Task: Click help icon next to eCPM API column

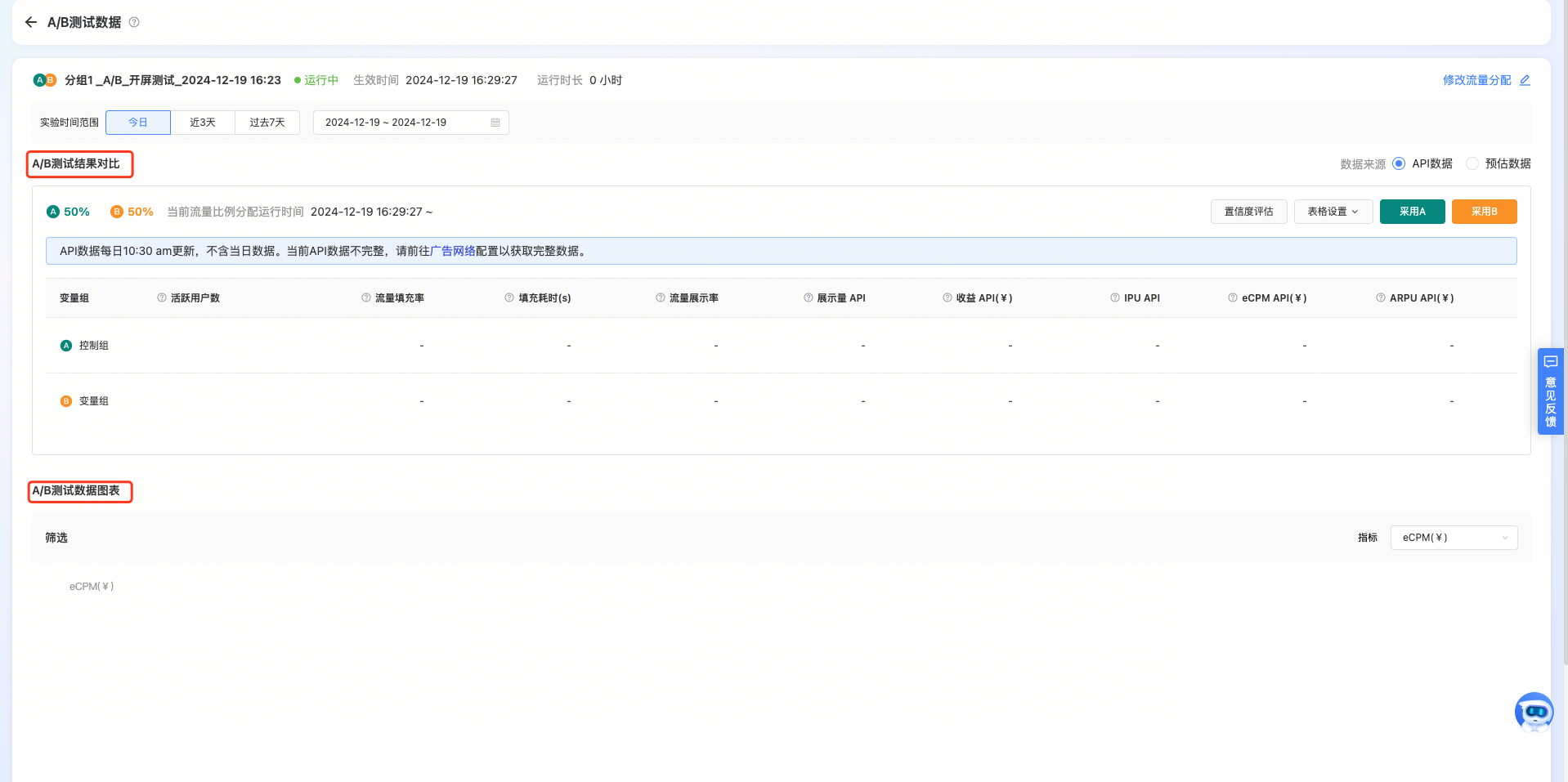Action: tap(1233, 298)
